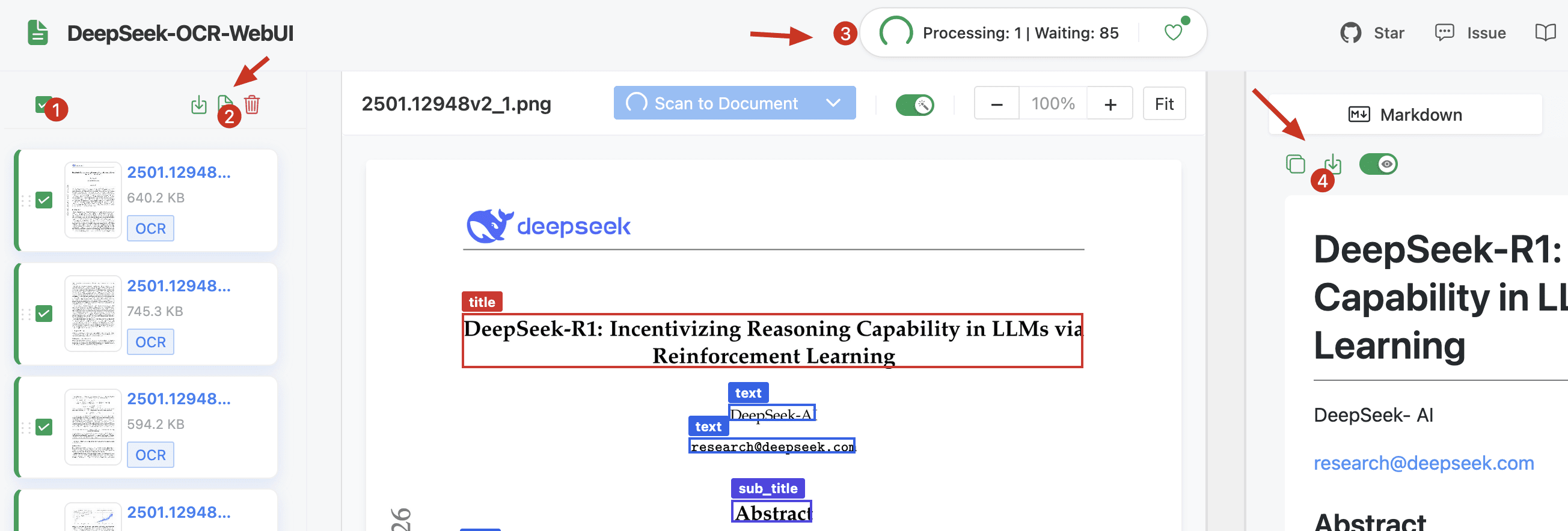Open the GitHub Star link

[x=1372, y=33]
